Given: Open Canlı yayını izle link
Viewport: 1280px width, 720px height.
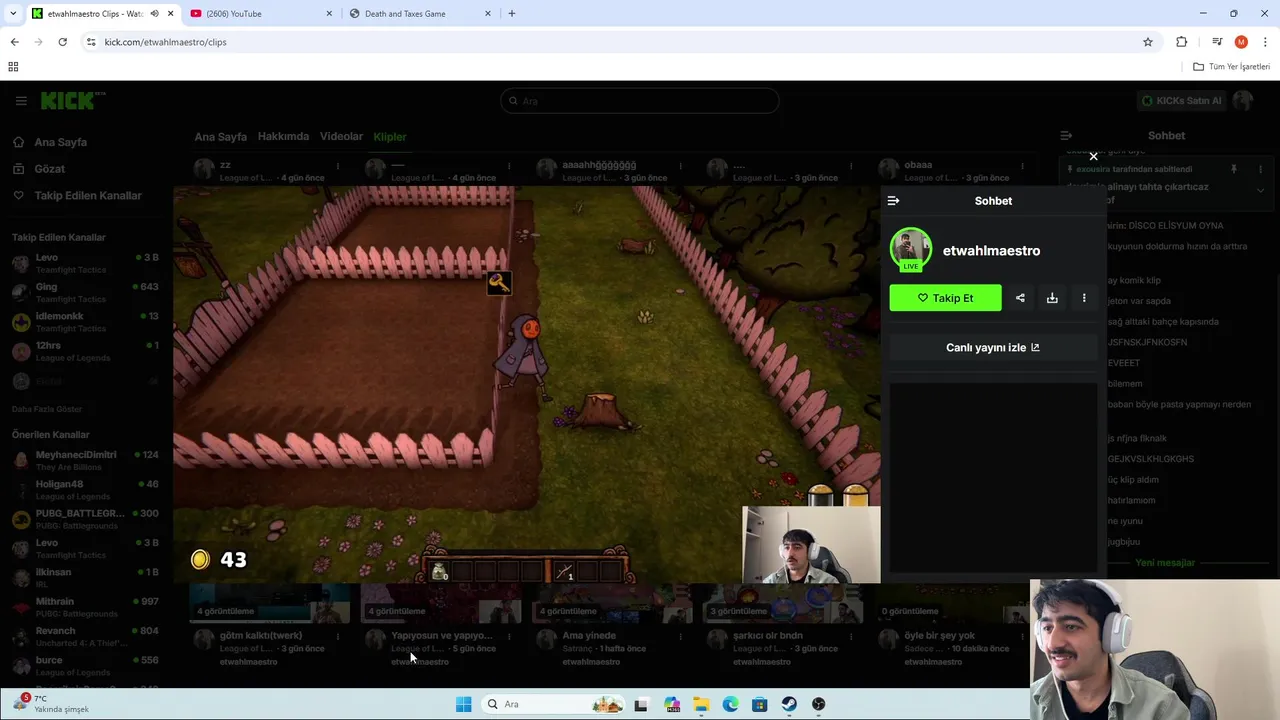Looking at the screenshot, I should (x=993, y=348).
